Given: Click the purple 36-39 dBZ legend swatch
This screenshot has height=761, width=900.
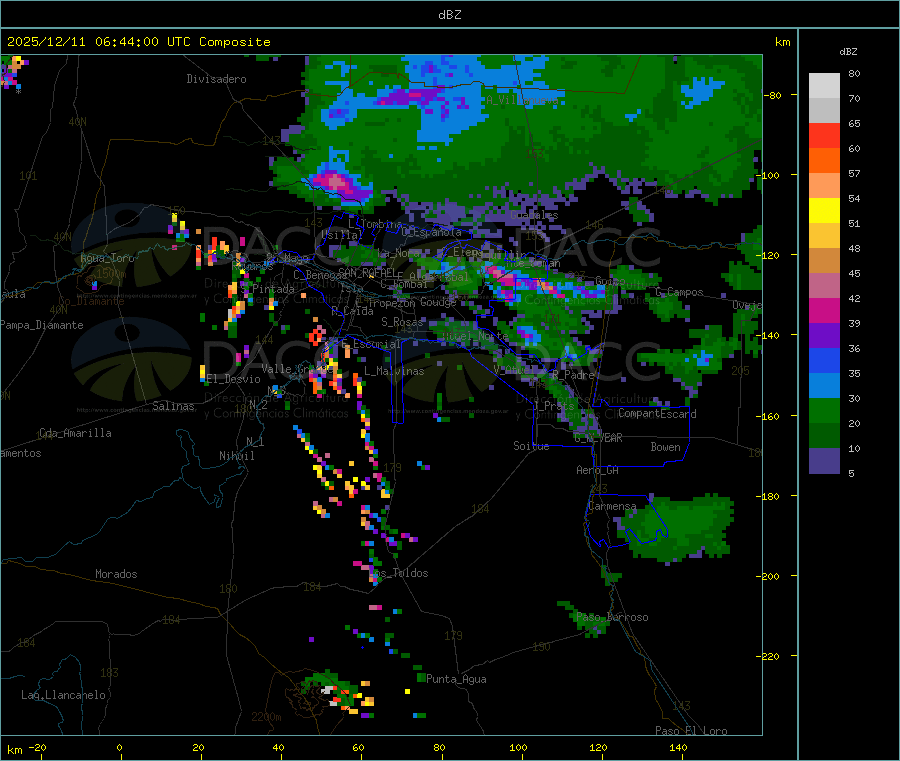Looking at the screenshot, I should pos(824,336).
